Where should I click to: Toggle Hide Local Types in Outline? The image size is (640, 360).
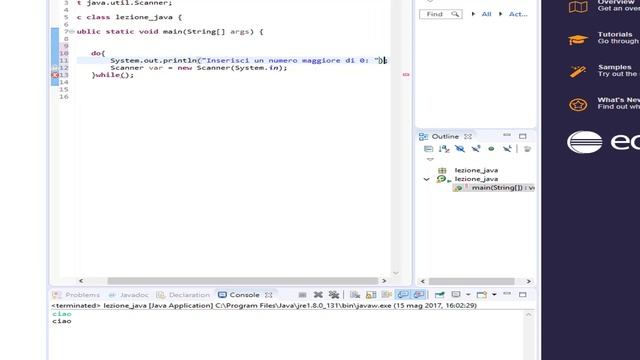pos(507,149)
